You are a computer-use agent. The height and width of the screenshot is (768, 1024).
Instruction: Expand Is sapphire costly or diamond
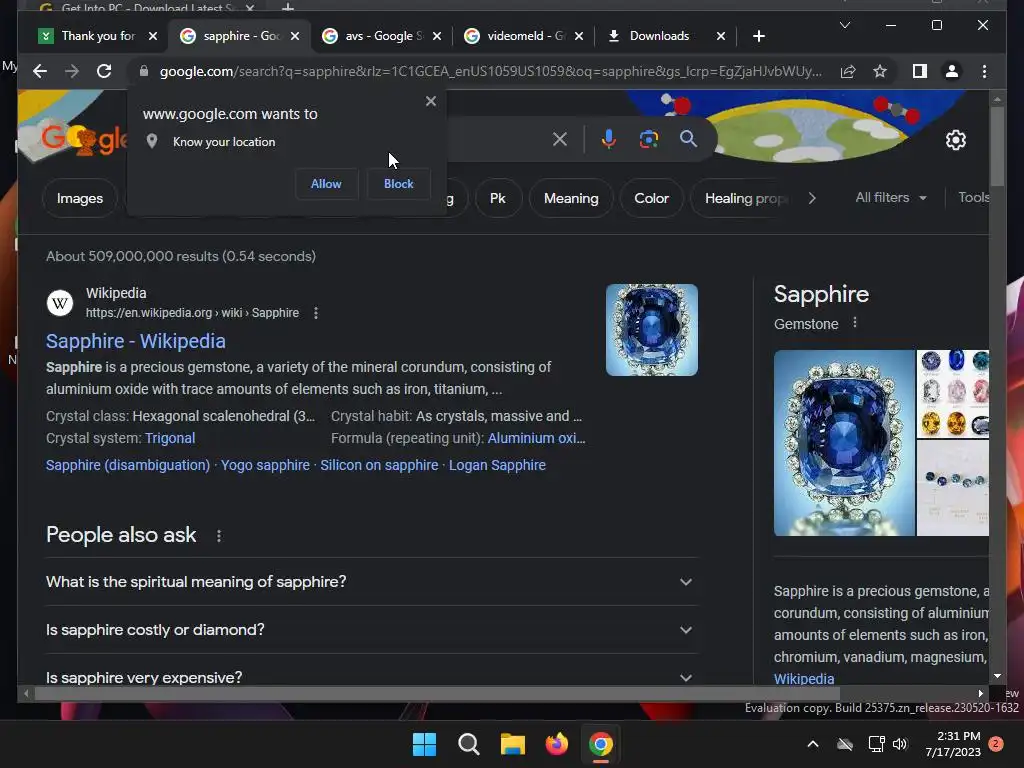click(370, 630)
